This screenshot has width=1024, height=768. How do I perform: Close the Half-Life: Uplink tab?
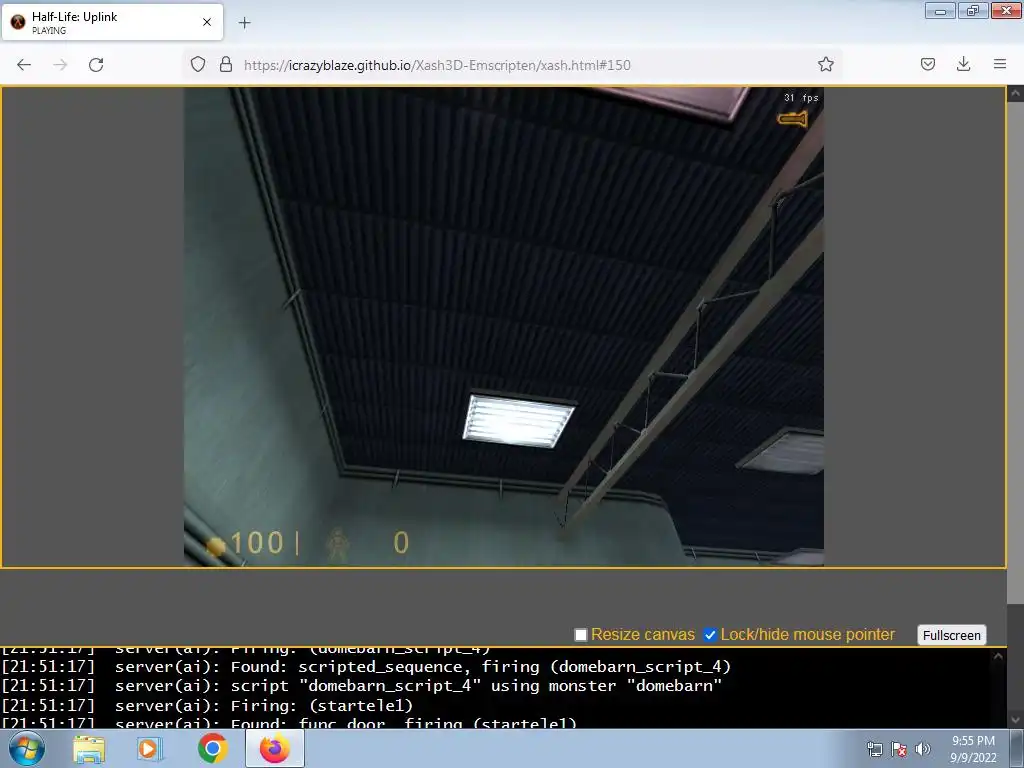(207, 22)
